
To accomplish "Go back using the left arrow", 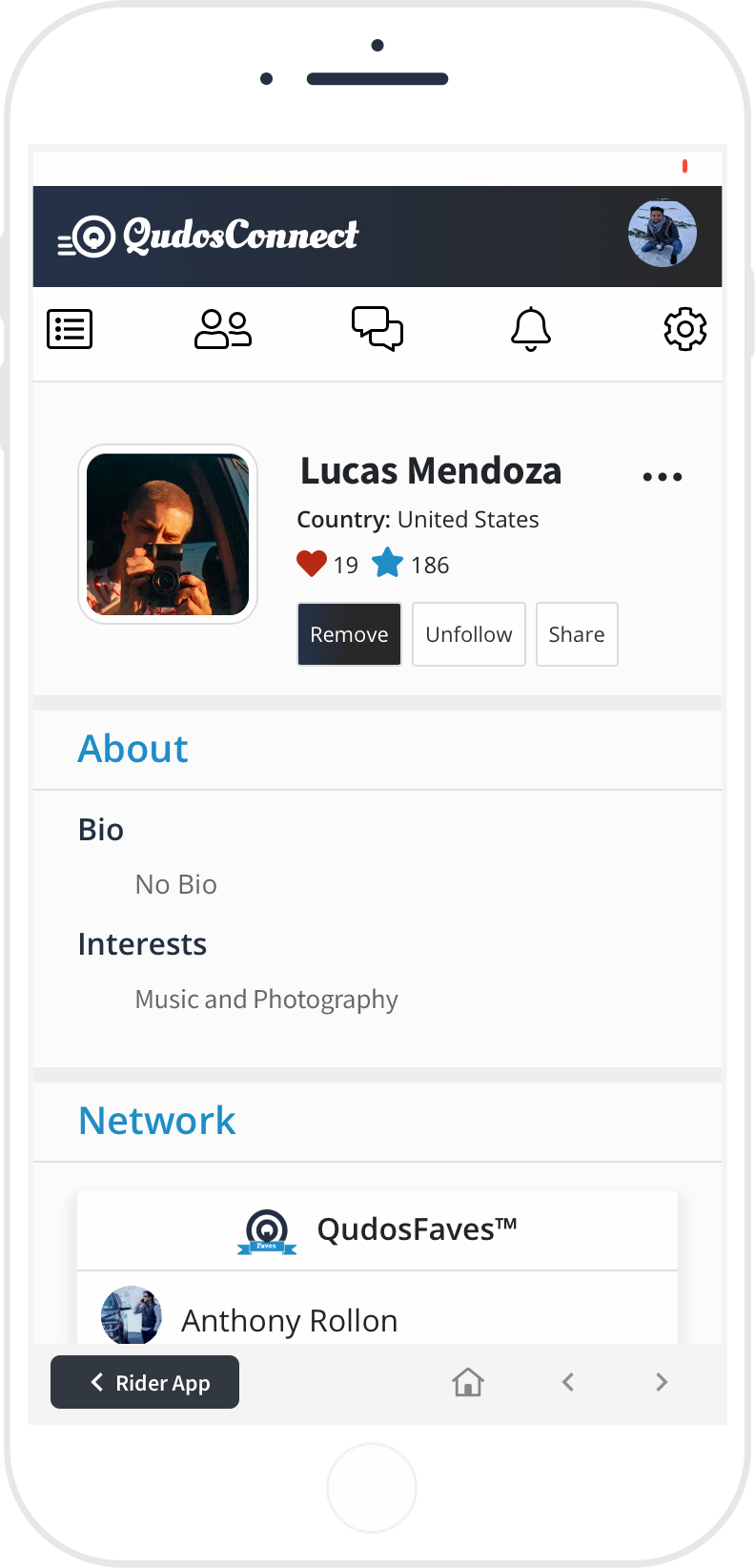I will (x=568, y=1382).
